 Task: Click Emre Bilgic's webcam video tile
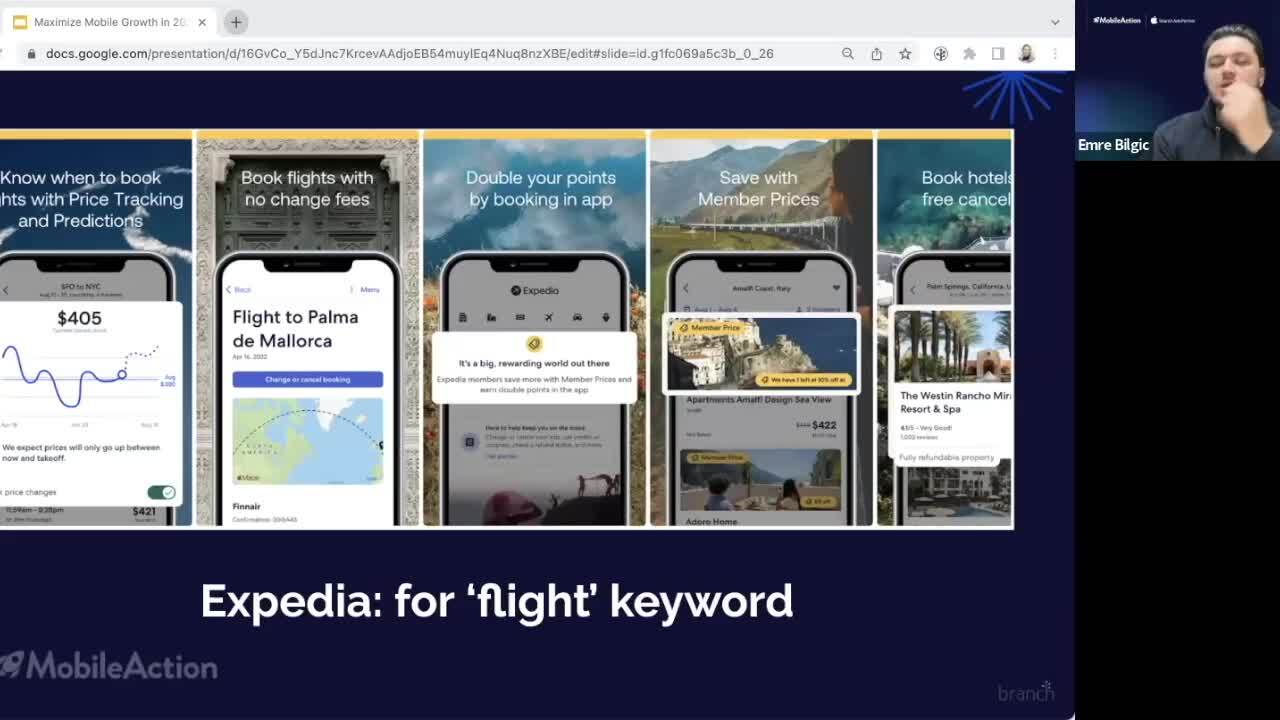point(1177,80)
